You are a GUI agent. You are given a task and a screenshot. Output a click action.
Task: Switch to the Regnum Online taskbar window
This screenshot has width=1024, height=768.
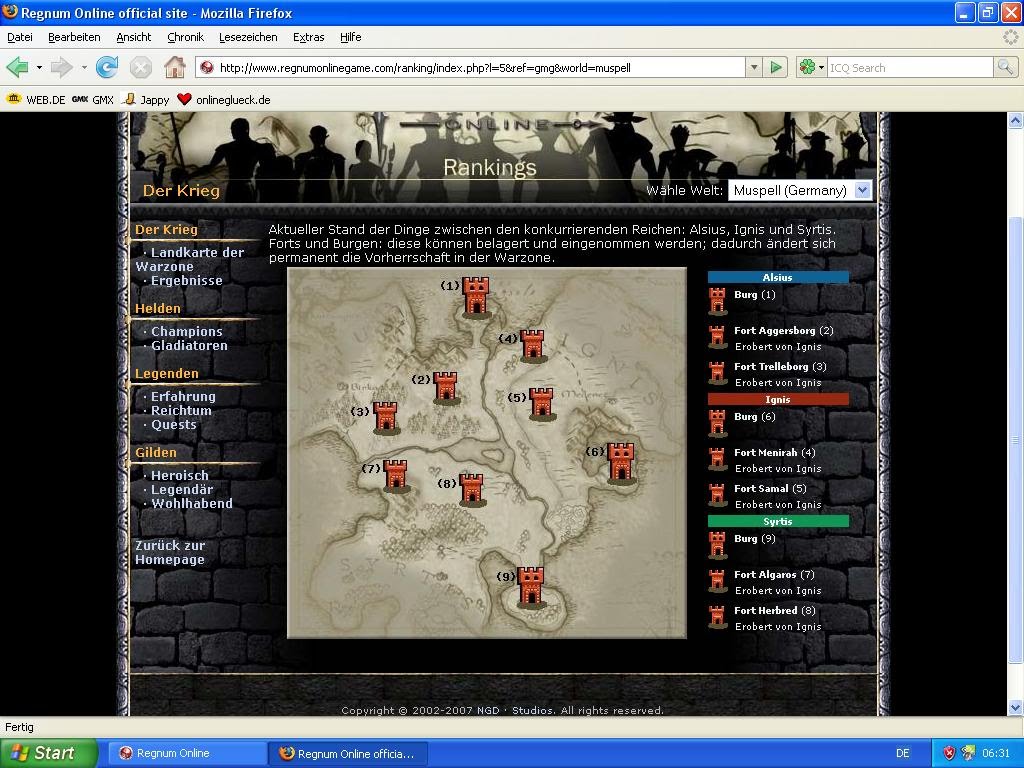(186, 754)
